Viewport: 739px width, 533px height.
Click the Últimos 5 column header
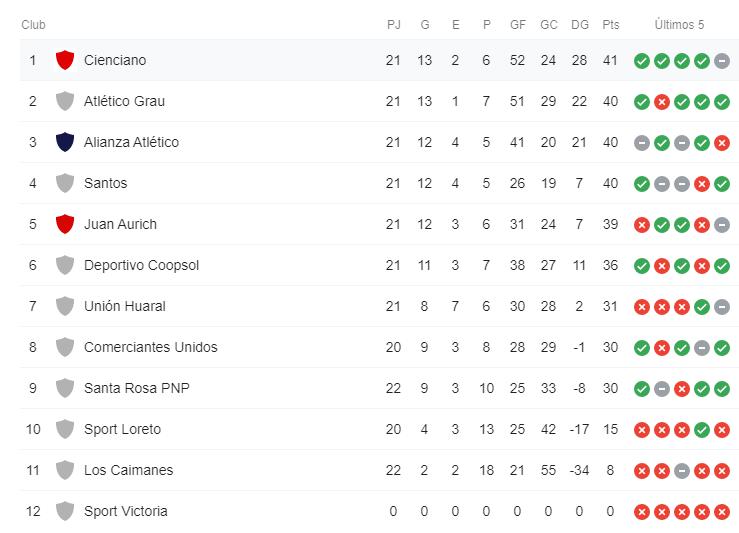pyautogui.click(x=680, y=25)
